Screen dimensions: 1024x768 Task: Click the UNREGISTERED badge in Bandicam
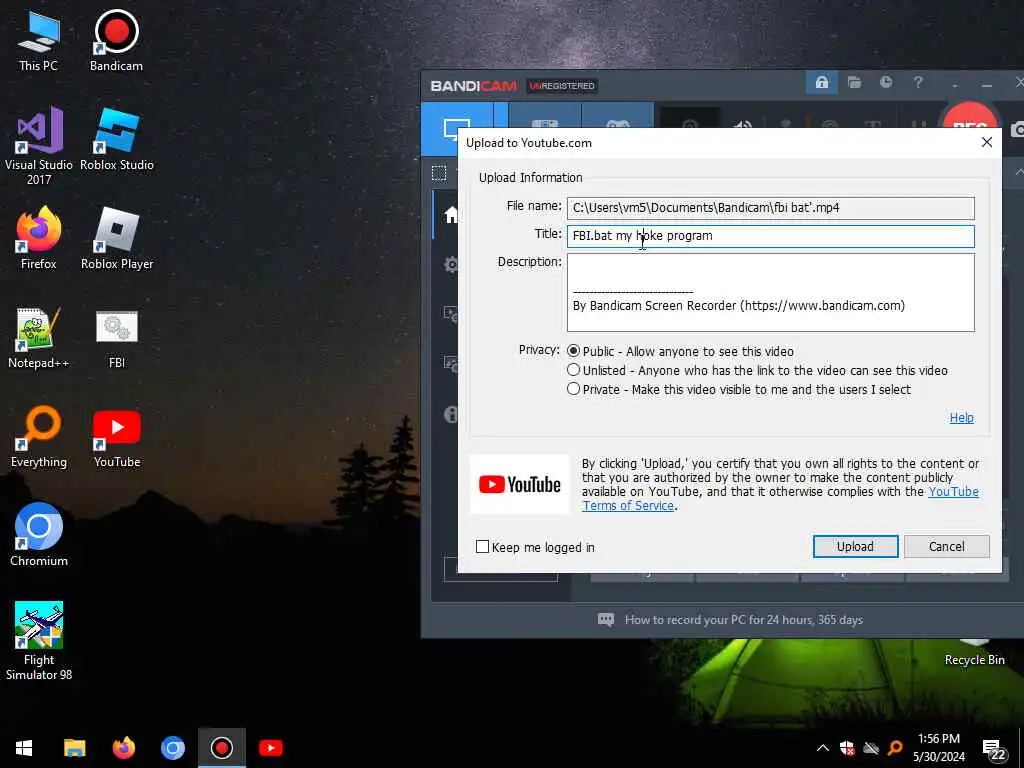(x=562, y=86)
